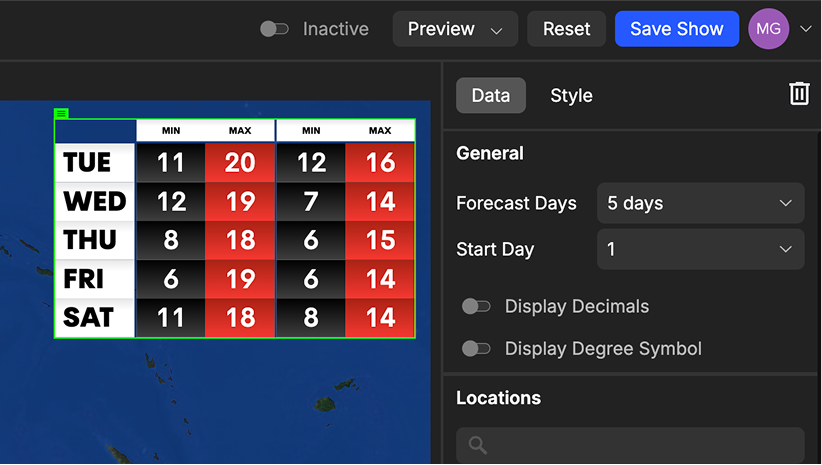Focus the Locations search field

point(630,445)
